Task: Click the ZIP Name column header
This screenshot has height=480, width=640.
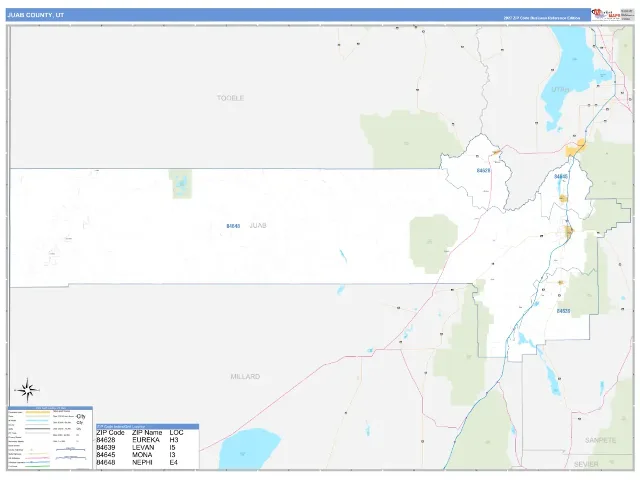Action: click(147, 432)
